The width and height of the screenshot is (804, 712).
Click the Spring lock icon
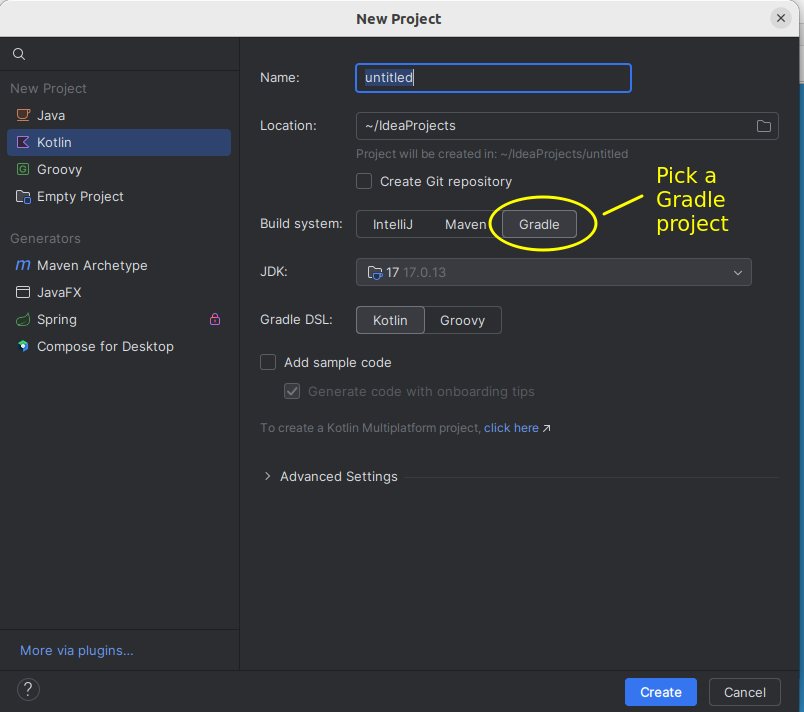click(215, 319)
